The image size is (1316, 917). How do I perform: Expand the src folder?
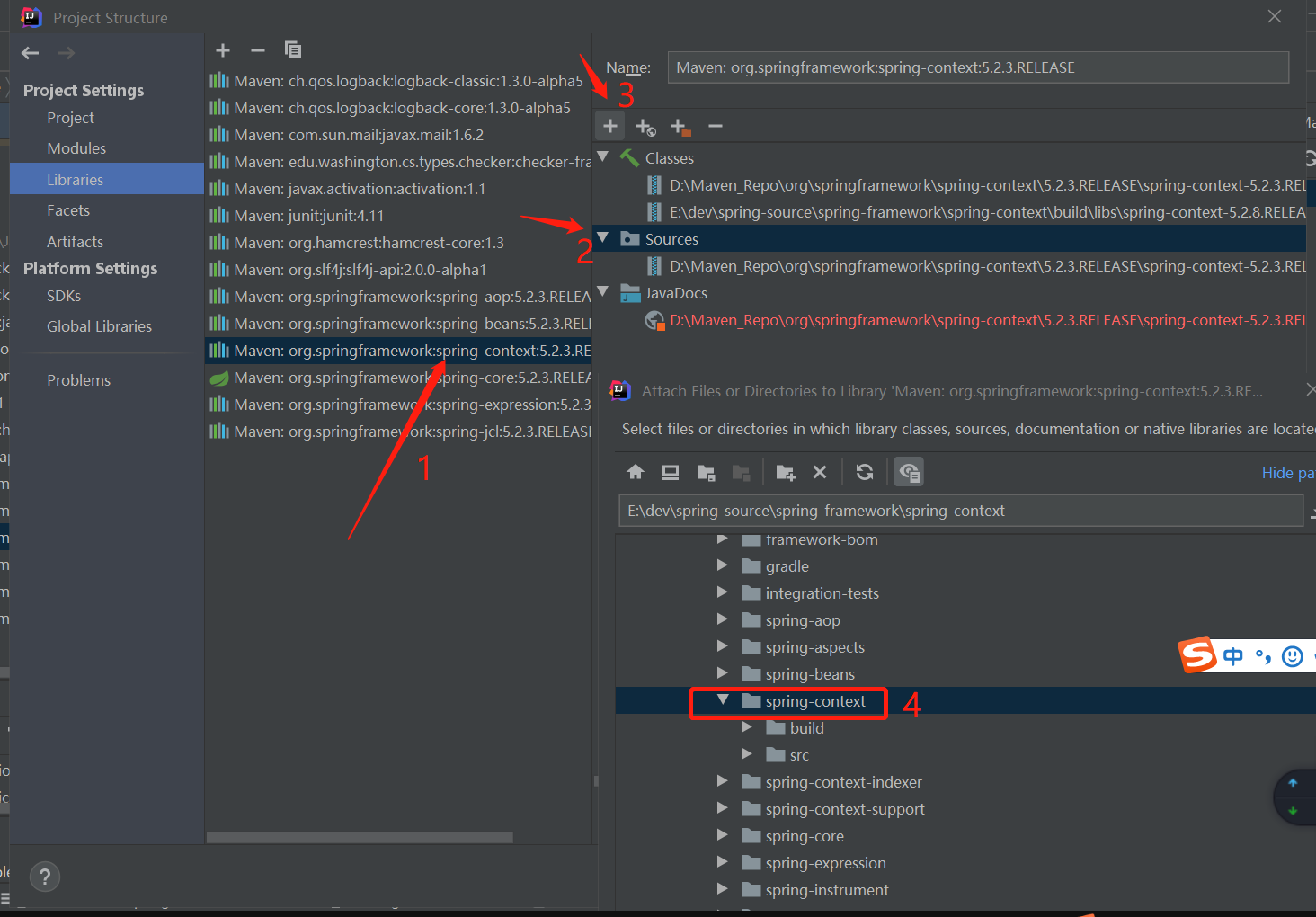[x=747, y=754]
